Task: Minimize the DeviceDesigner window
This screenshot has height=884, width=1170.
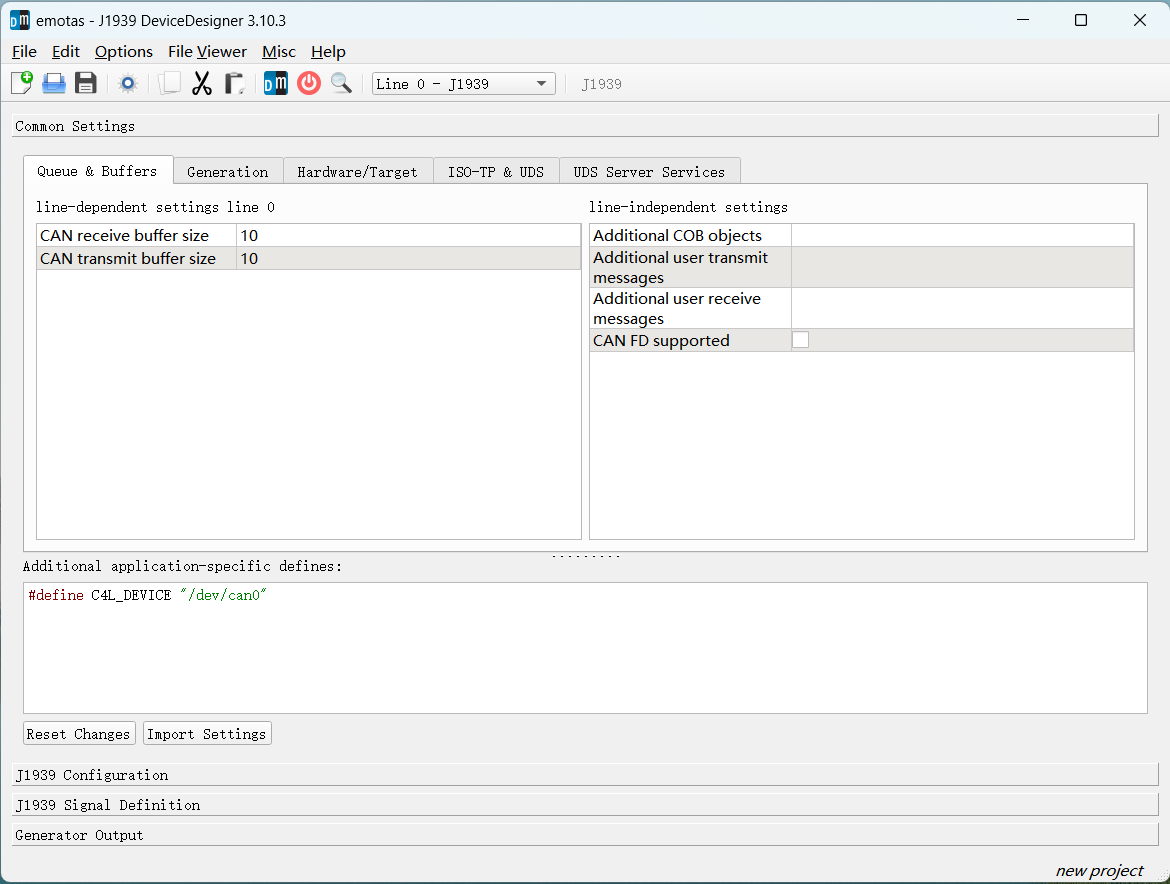Action: [x=1023, y=20]
